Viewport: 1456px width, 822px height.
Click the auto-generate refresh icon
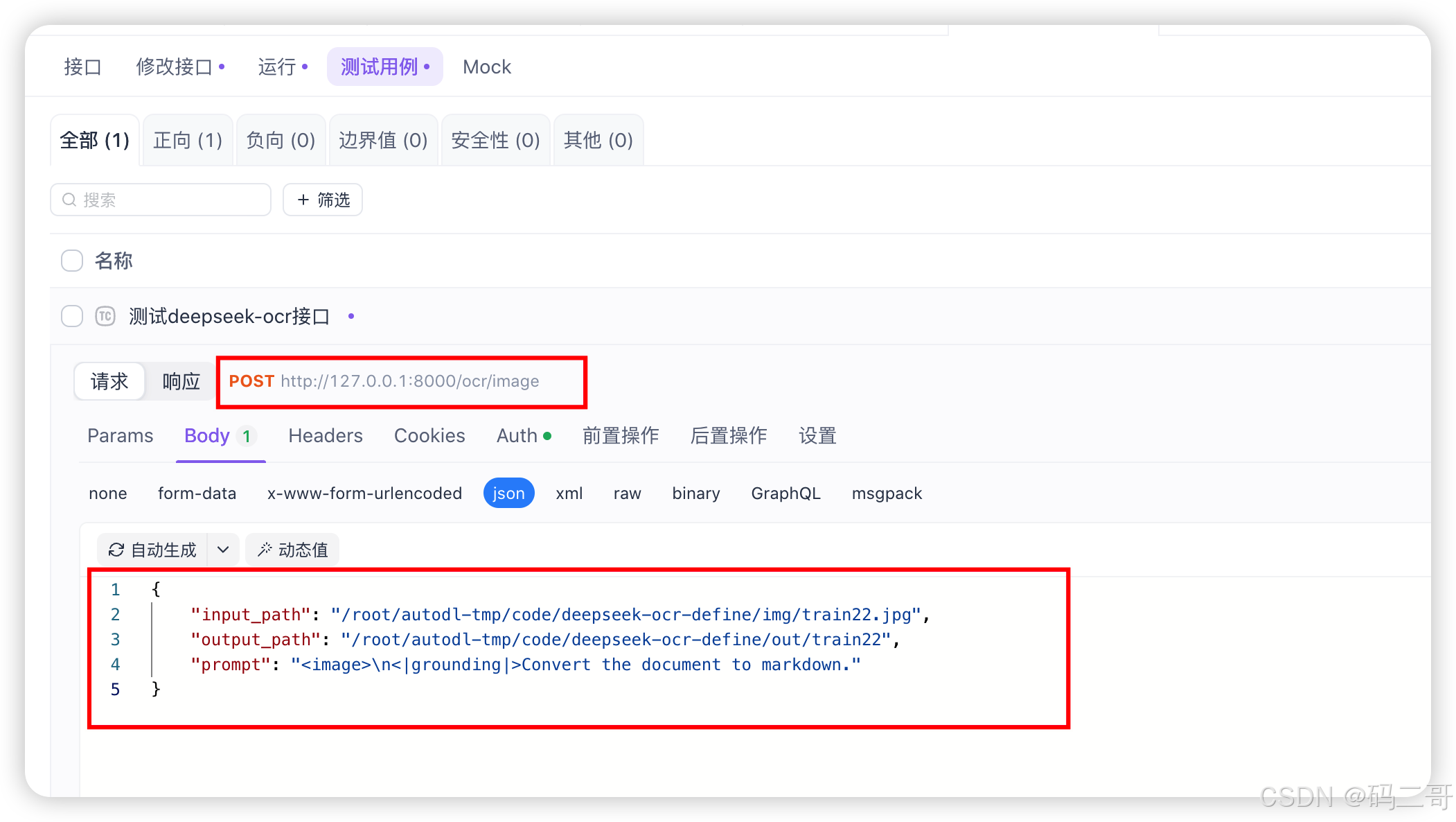tap(116, 550)
